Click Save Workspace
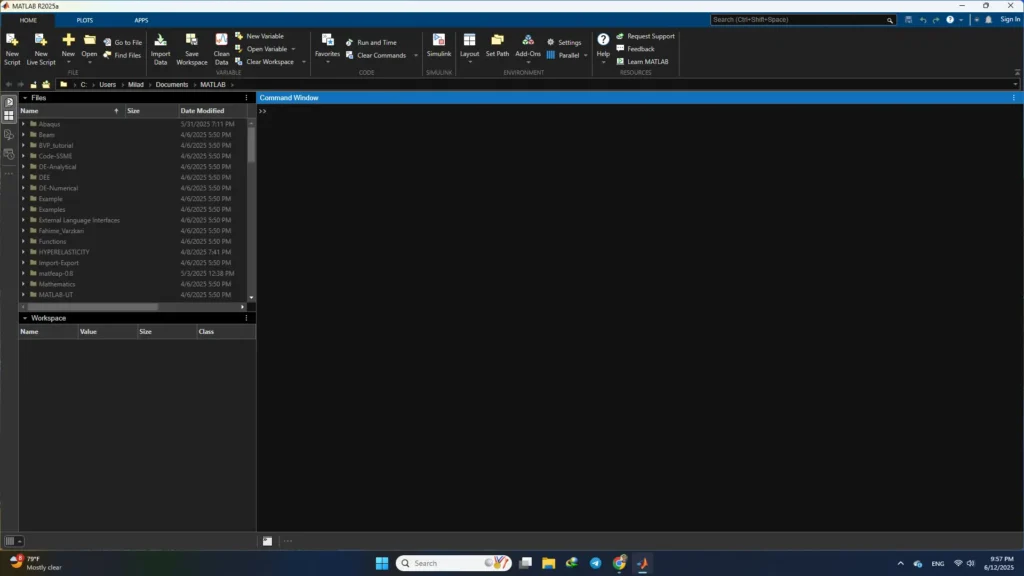The image size is (1024, 576). click(x=191, y=49)
